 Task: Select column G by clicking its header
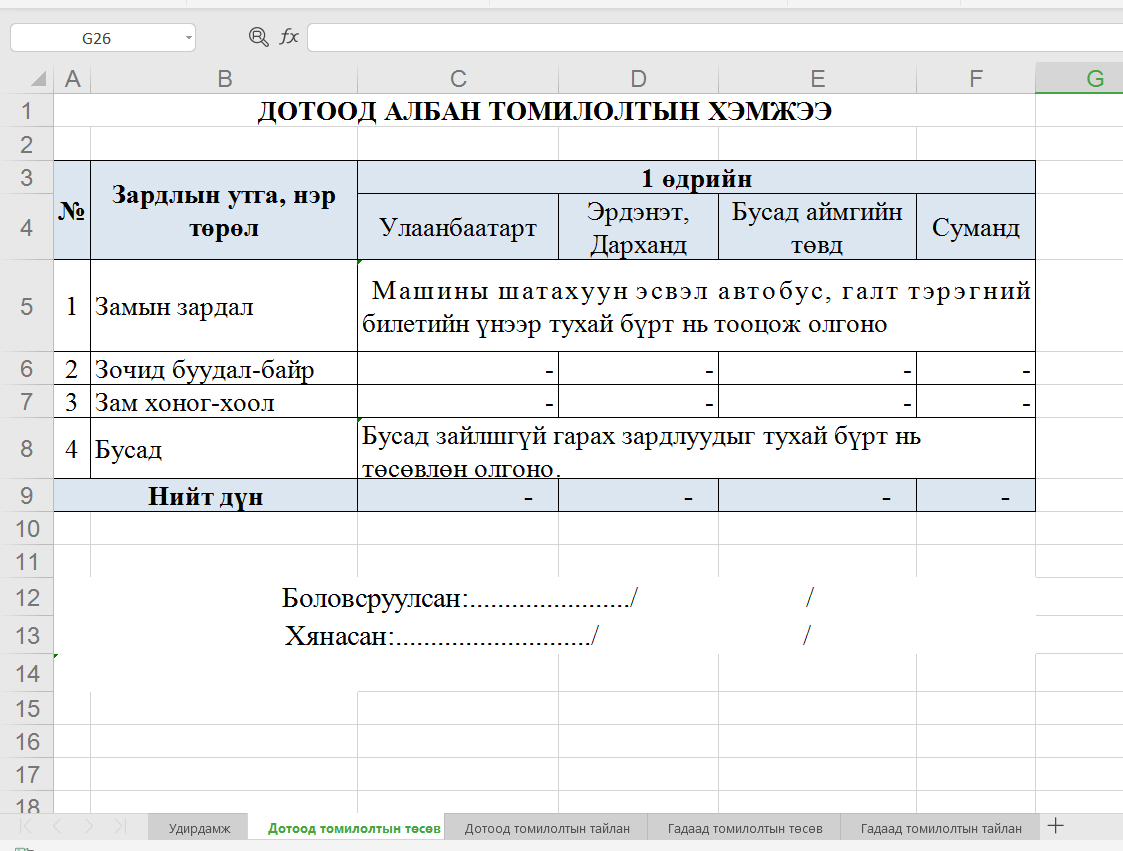(1096, 76)
